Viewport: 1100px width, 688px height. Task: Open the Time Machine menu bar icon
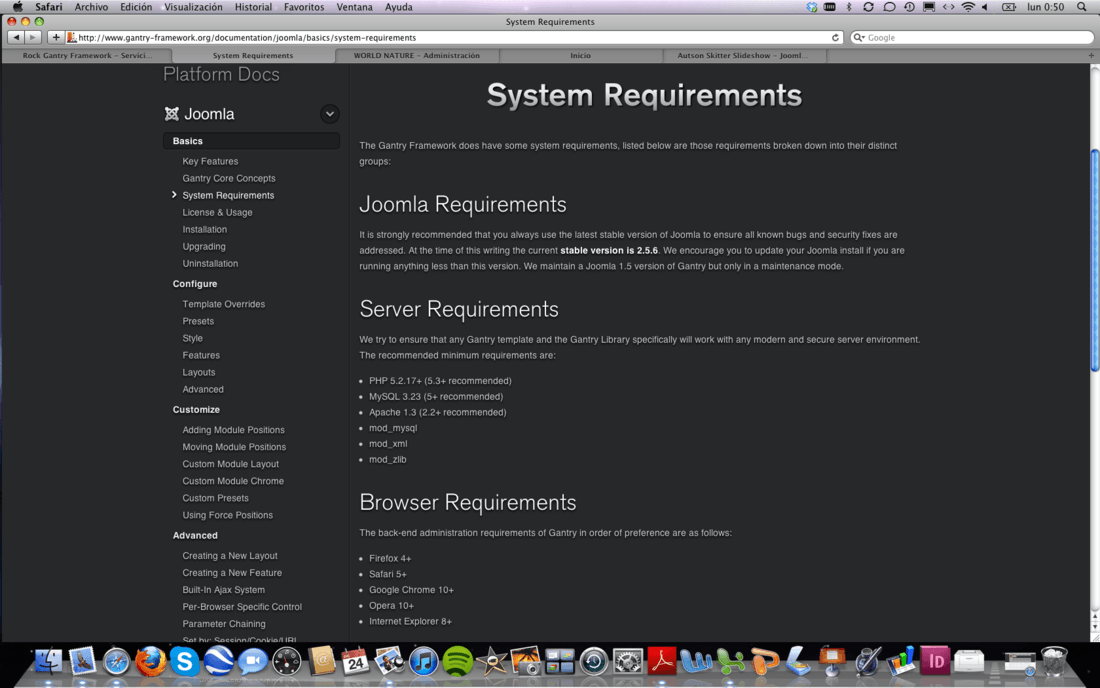pos(909,7)
